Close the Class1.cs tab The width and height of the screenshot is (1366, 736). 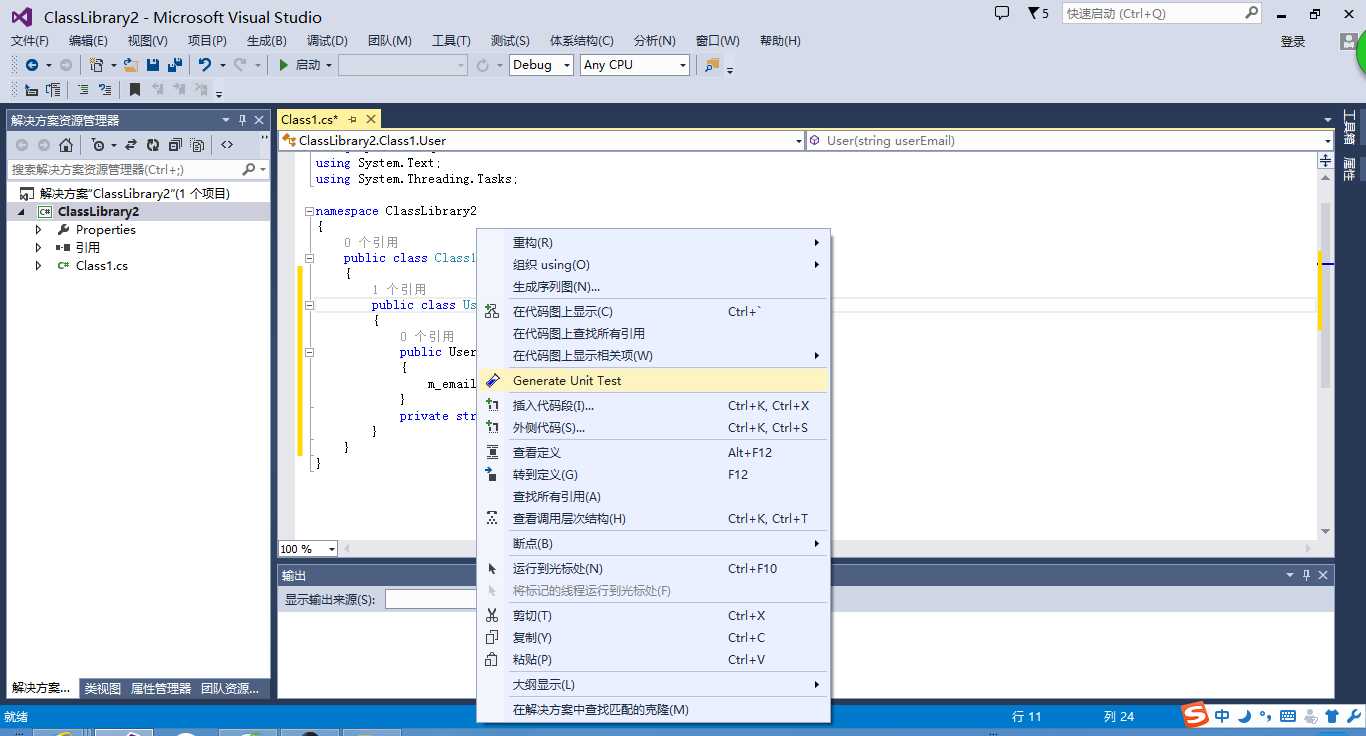coord(371,119)
